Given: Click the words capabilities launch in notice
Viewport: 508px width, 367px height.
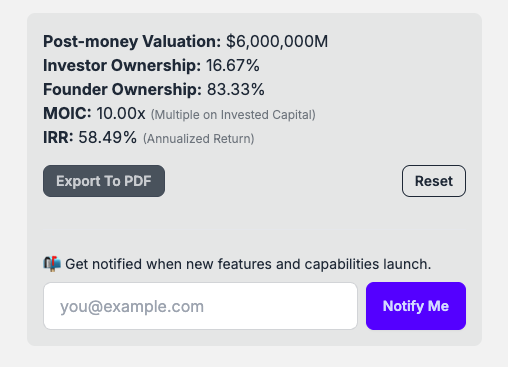Looking at the screenshot, I should (368, 264).
